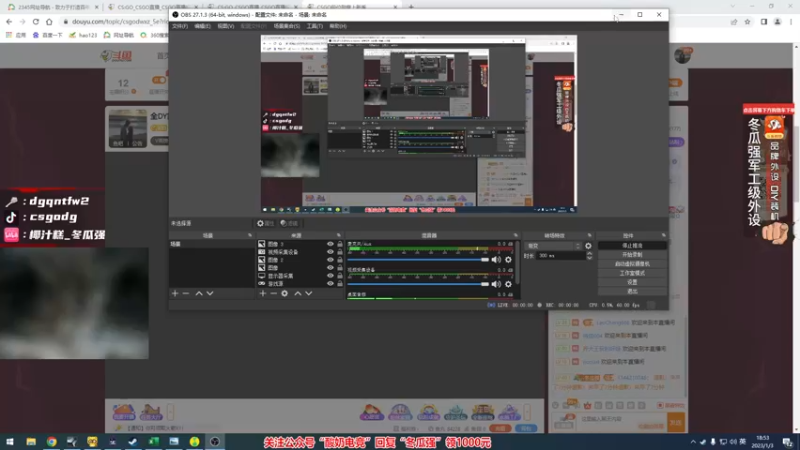Select the 图像 3 source row
Image resolution: width=800 pixels, height=450 pixels.
(300, 244)
